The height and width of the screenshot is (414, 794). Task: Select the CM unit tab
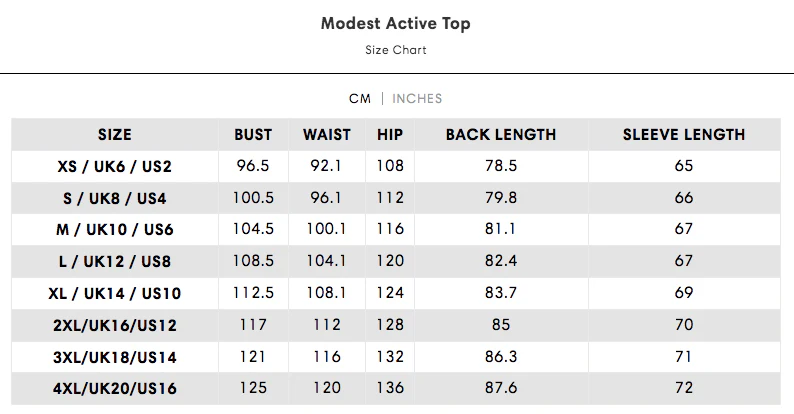360,99
